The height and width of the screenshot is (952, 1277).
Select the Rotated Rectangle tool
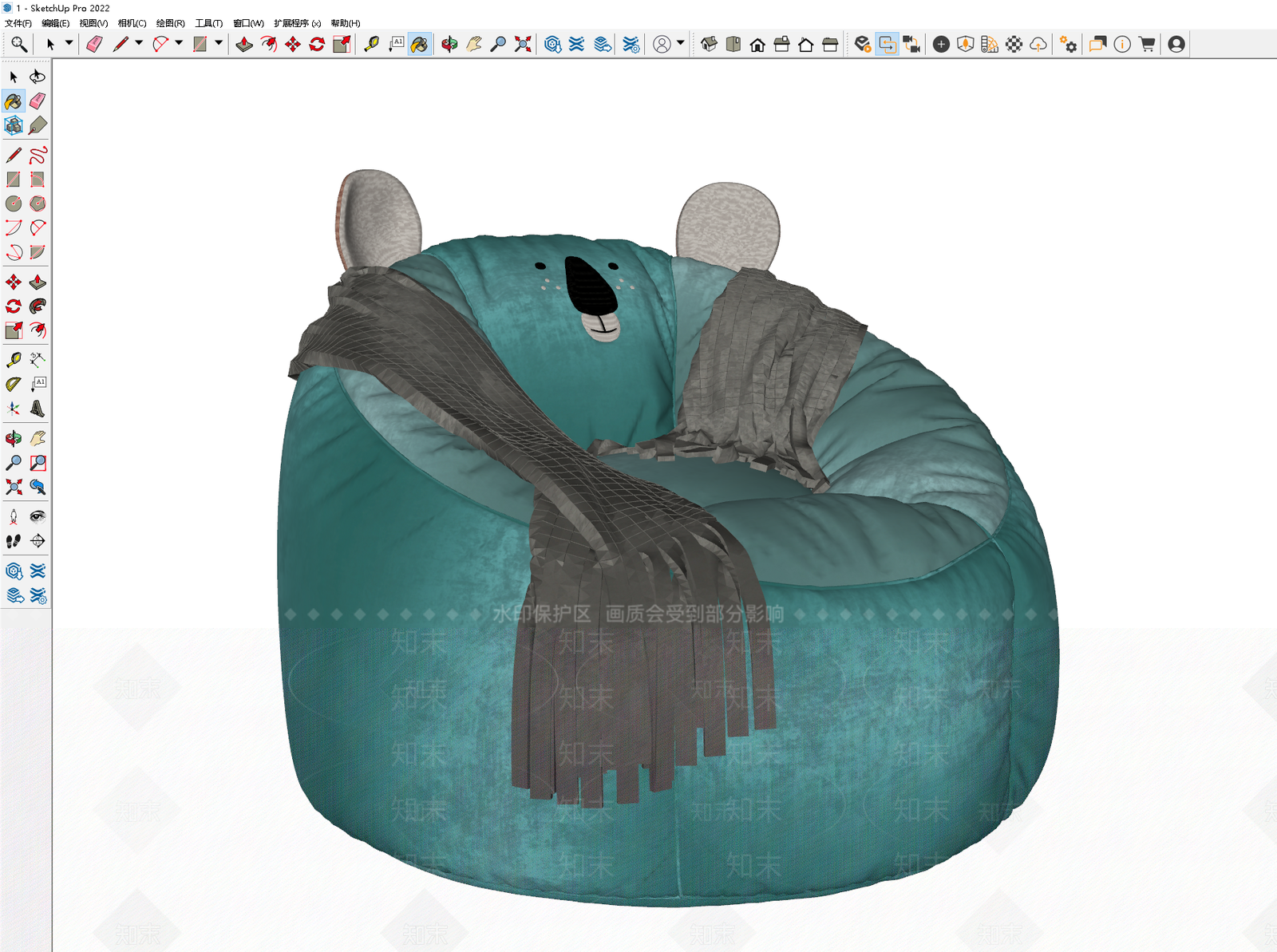click(x=38, y=180)
